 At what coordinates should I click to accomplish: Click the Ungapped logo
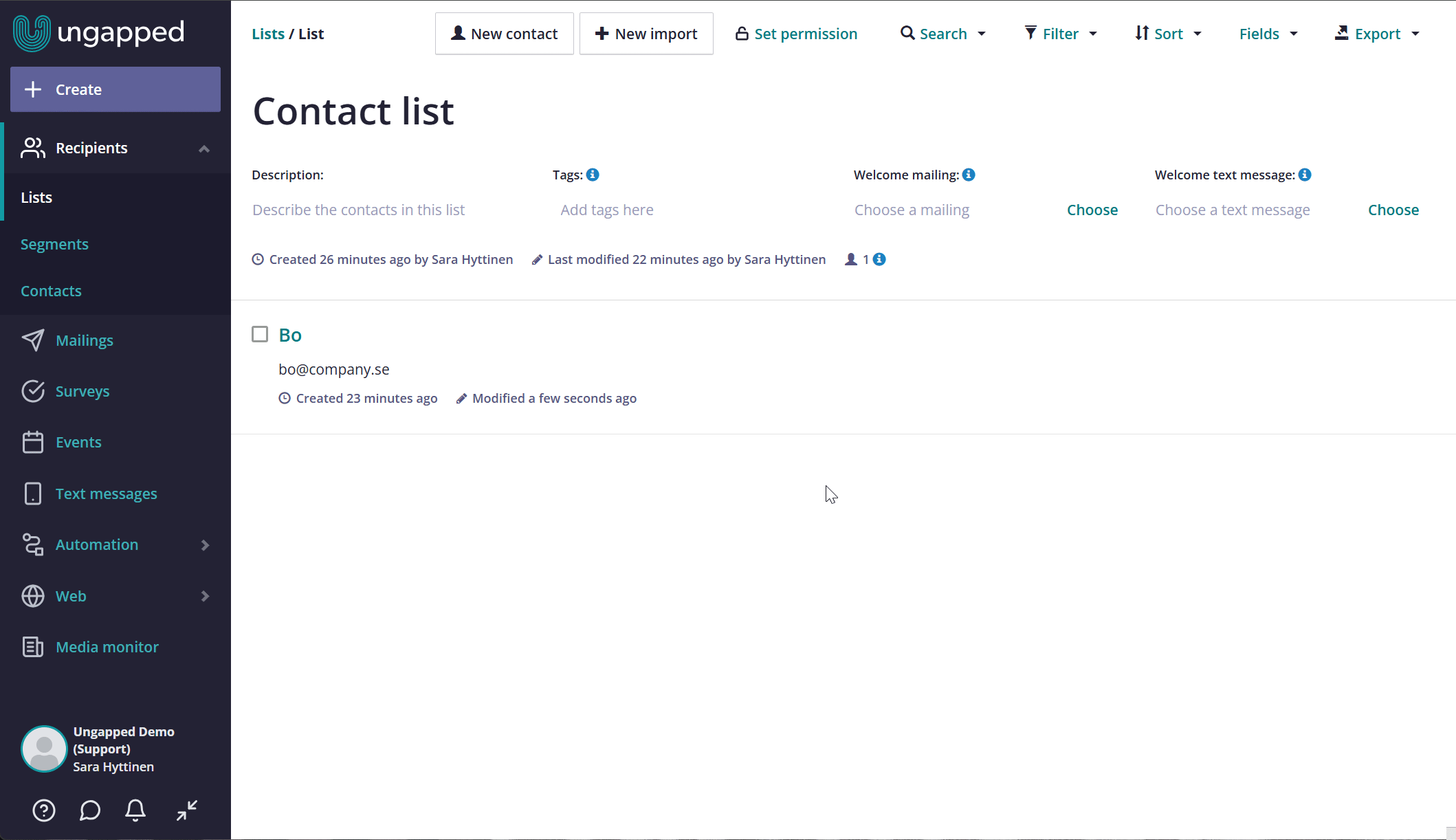(99, 32)
